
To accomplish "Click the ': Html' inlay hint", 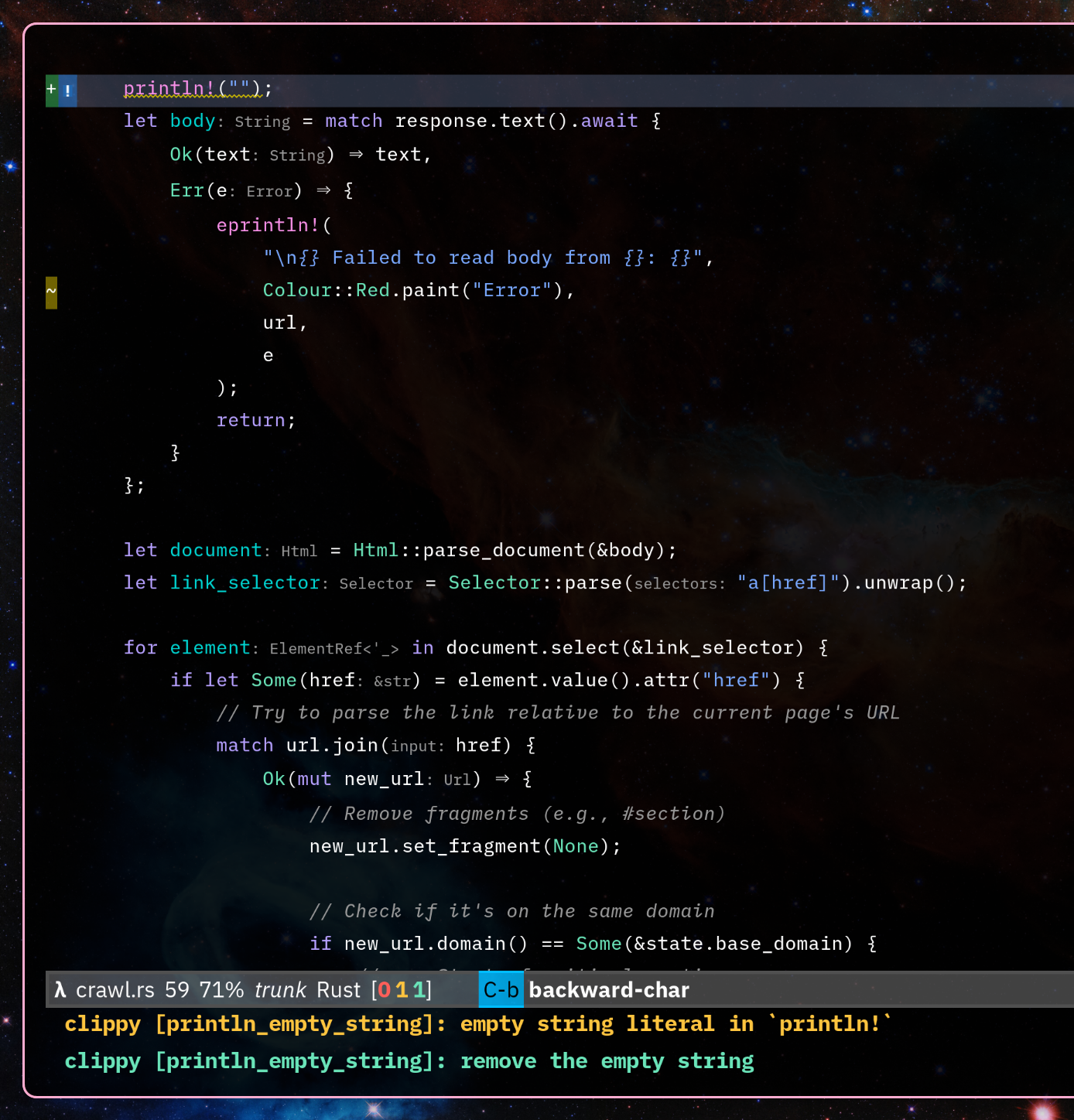I will (x=291, y=551).
